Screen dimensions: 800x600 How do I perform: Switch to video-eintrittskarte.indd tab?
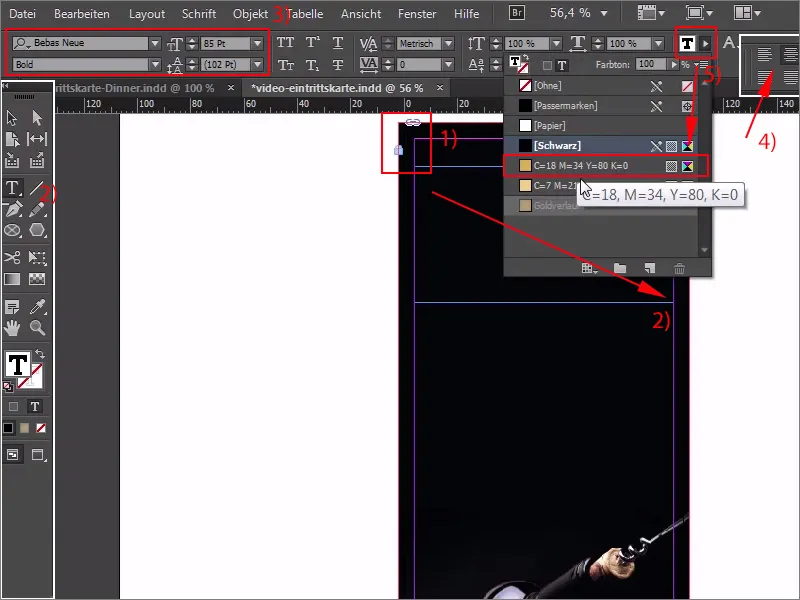pyautogui.click(x=337, y=88)
